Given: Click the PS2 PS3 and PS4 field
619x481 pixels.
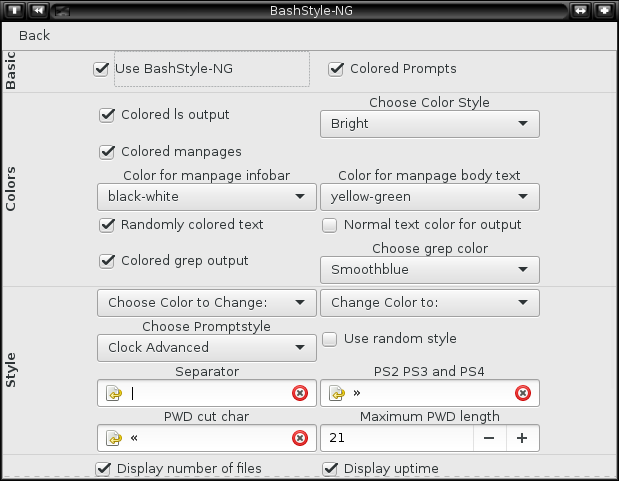Looking at the screenshot, I should point(430,393).
